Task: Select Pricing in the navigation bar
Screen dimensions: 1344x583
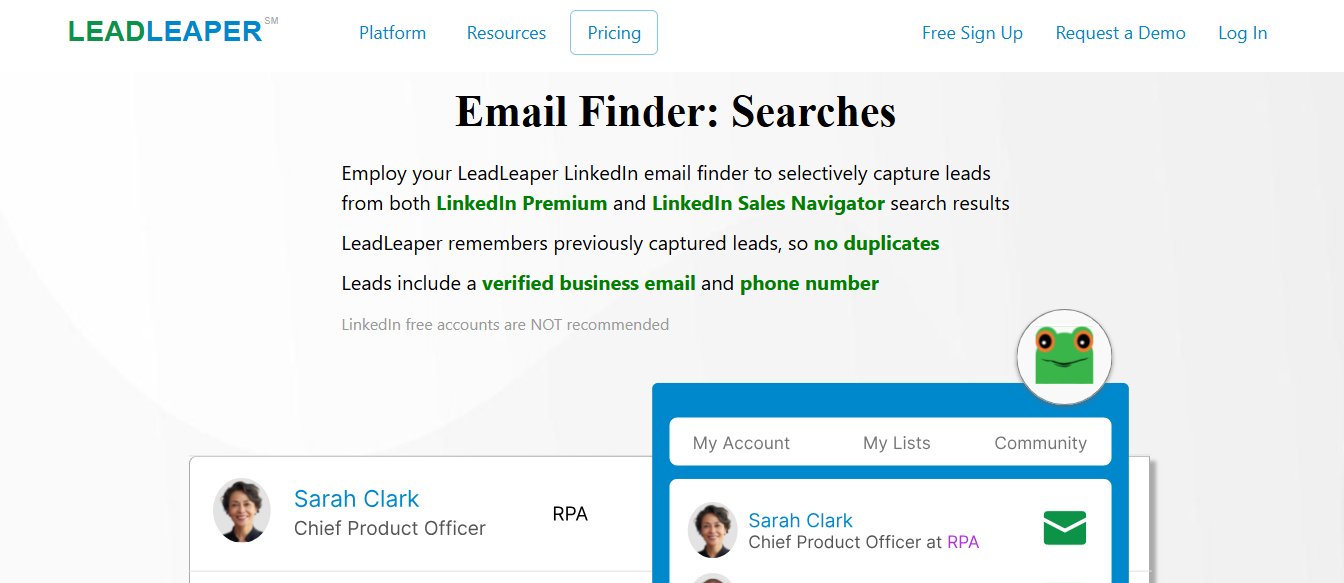Action: (613, 32)
